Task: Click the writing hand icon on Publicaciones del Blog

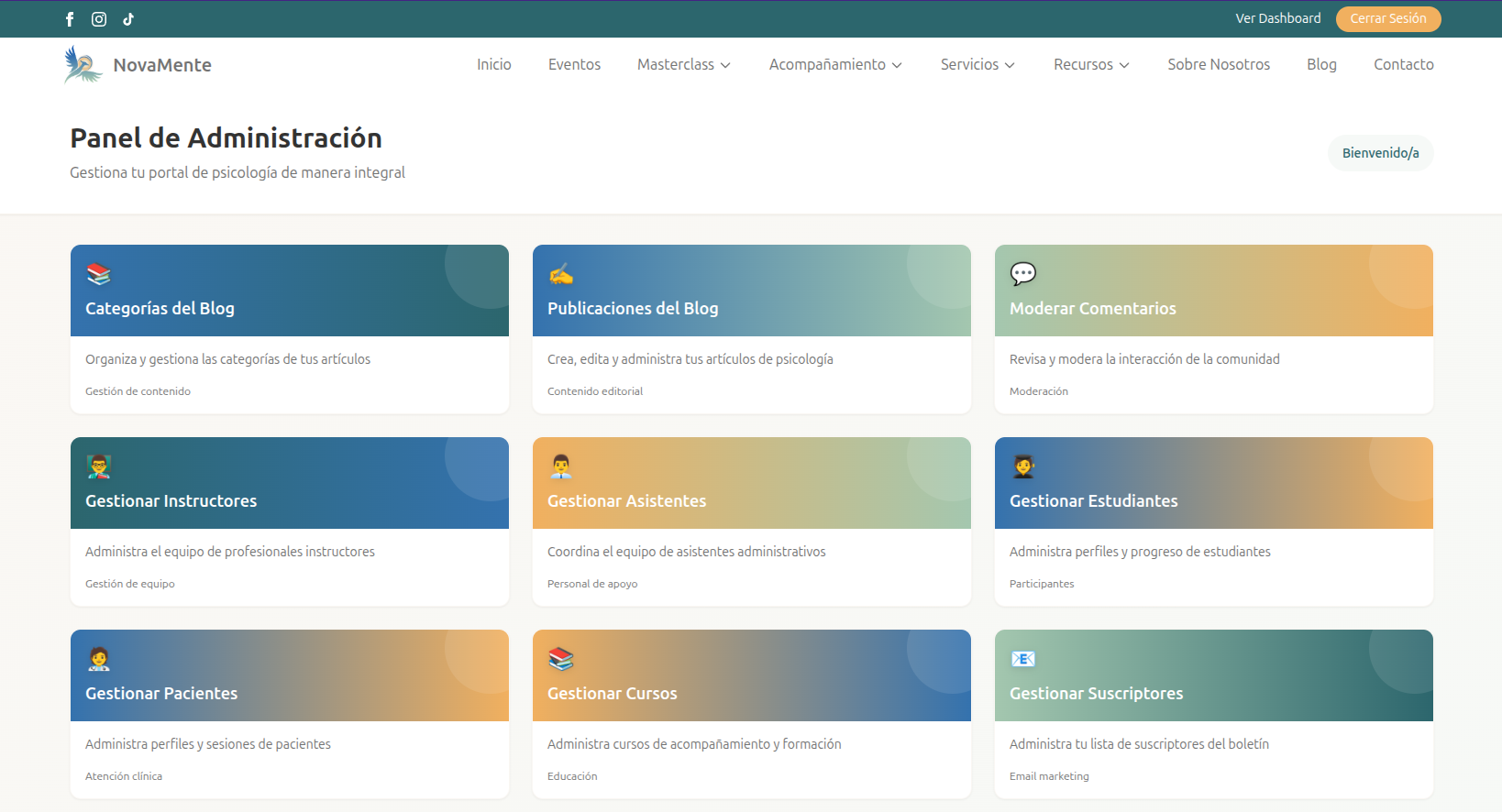Action: [x=560, y=274]
